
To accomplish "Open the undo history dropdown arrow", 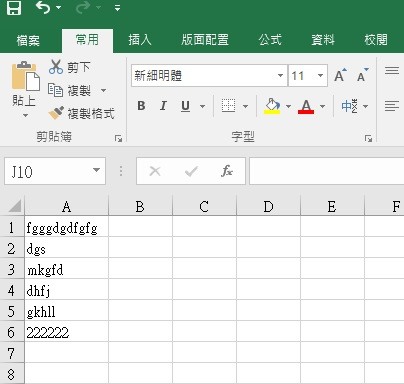I will point(59,7).
